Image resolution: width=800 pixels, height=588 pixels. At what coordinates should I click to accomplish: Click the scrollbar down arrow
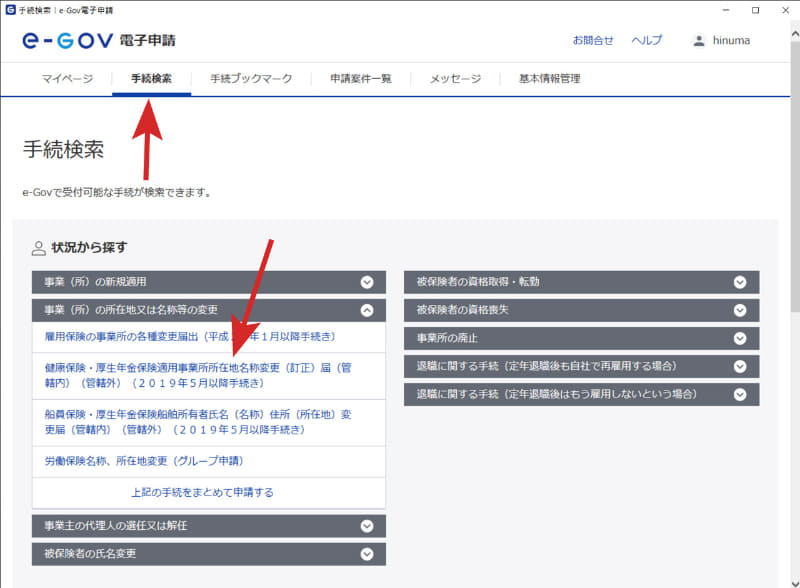[x=795, y=583]
